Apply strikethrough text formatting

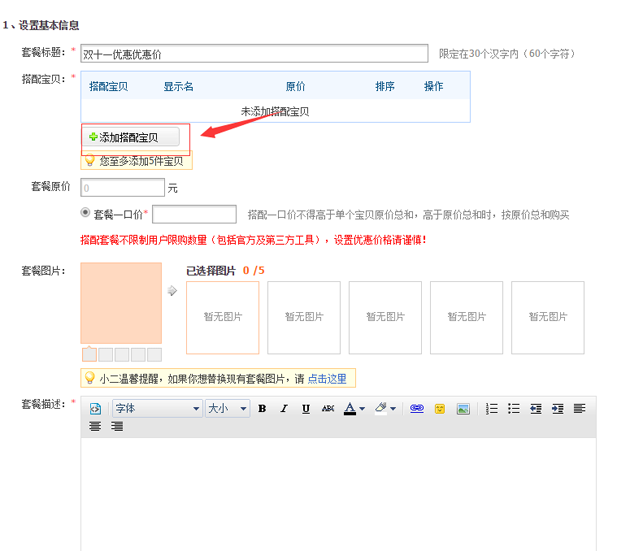pyautogui.click(x=327, y=409)
